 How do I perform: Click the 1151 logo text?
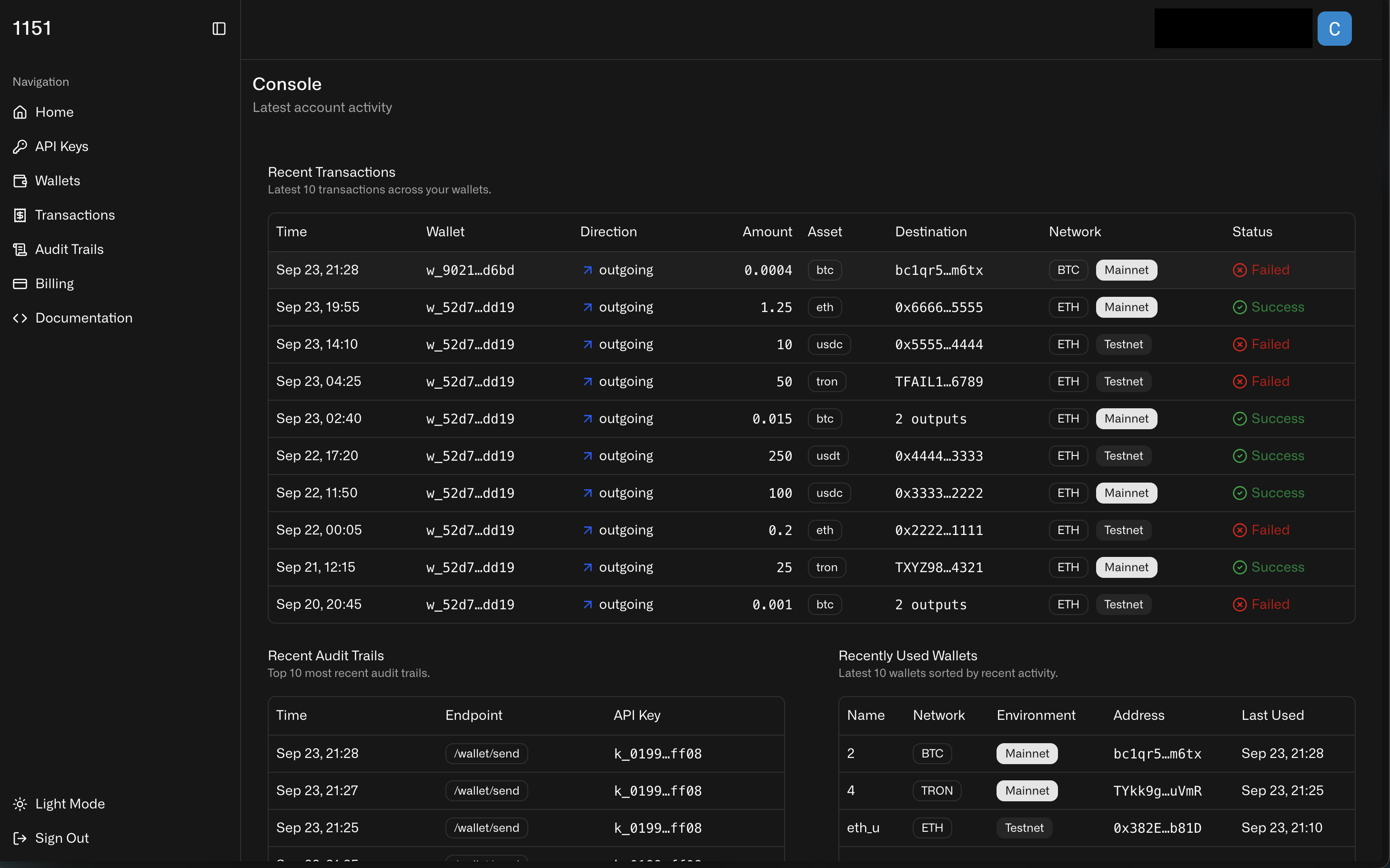32,28
